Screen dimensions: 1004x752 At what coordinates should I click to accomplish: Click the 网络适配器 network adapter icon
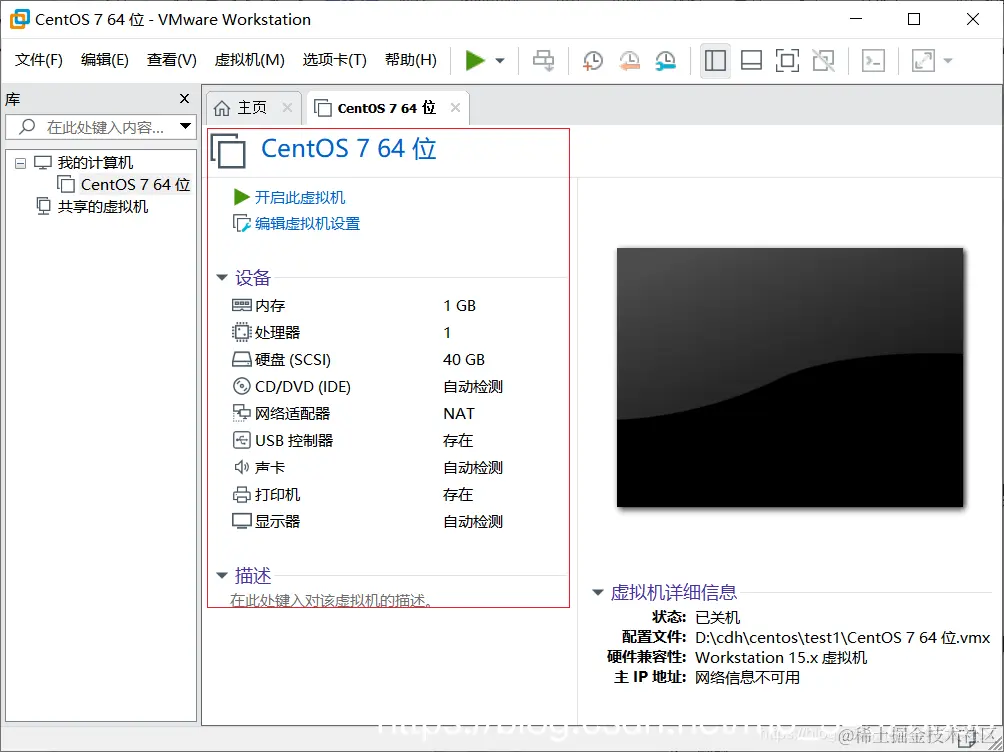pos(241,413)
